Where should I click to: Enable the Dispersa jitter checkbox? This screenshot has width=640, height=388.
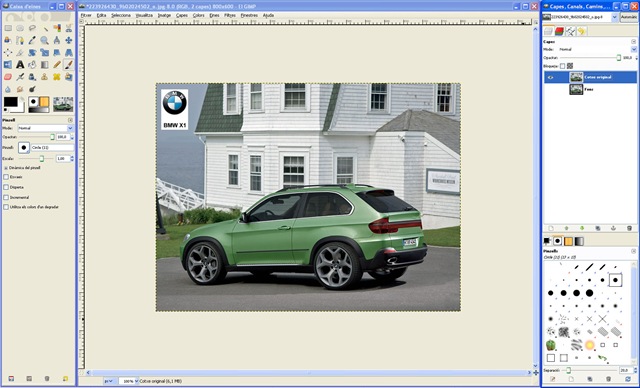pos(6,187)
